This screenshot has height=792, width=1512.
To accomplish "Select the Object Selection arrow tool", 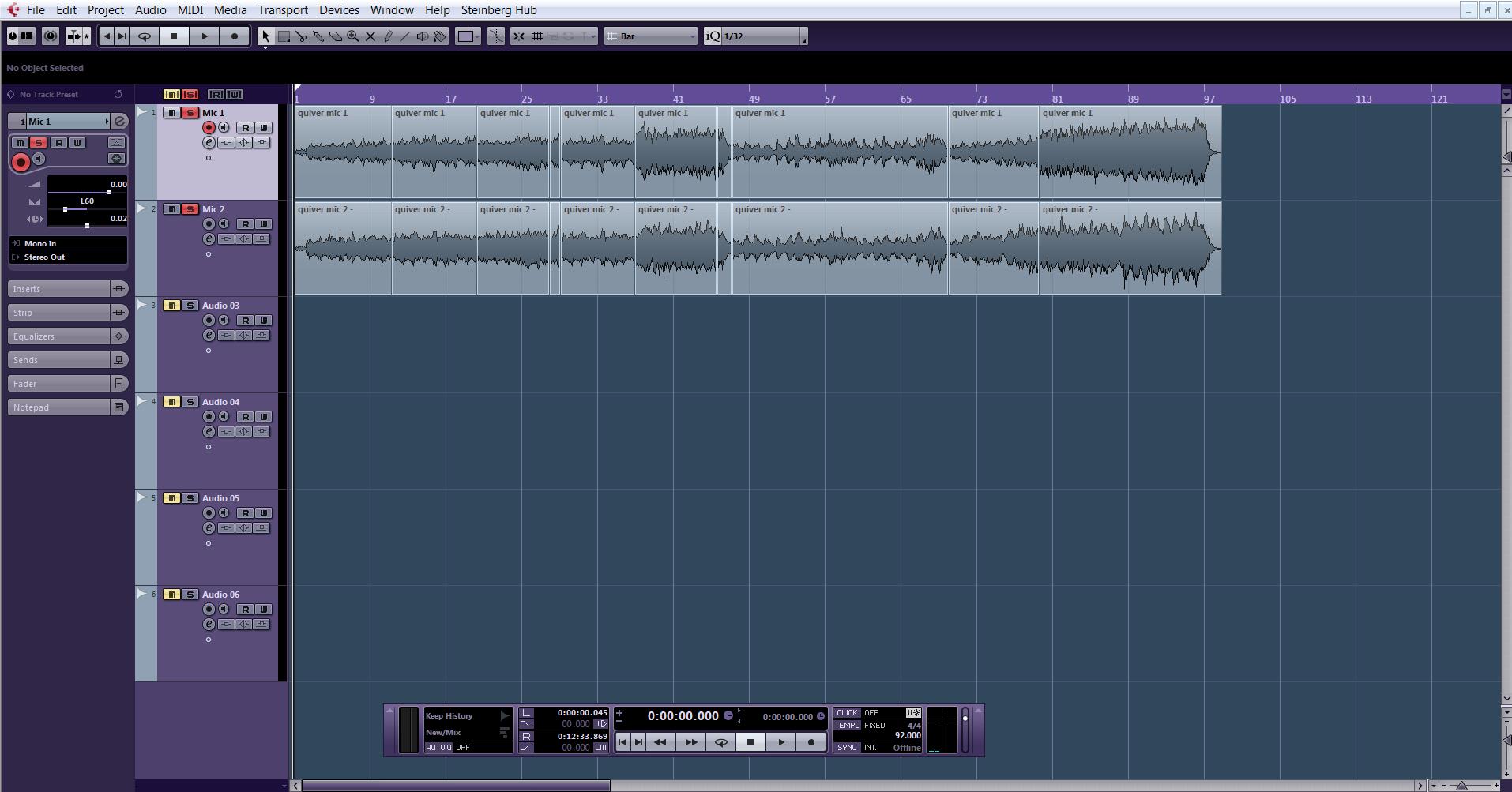I will (265, 36).
